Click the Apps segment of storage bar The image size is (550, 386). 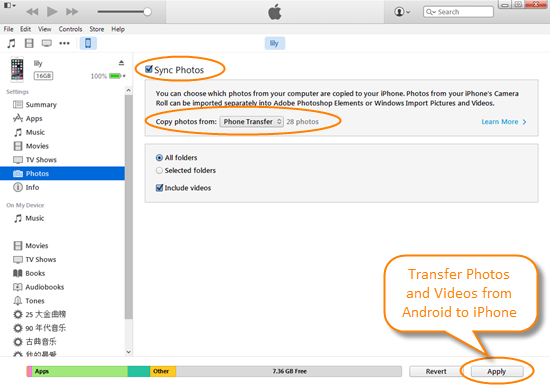tap(80, 371)
